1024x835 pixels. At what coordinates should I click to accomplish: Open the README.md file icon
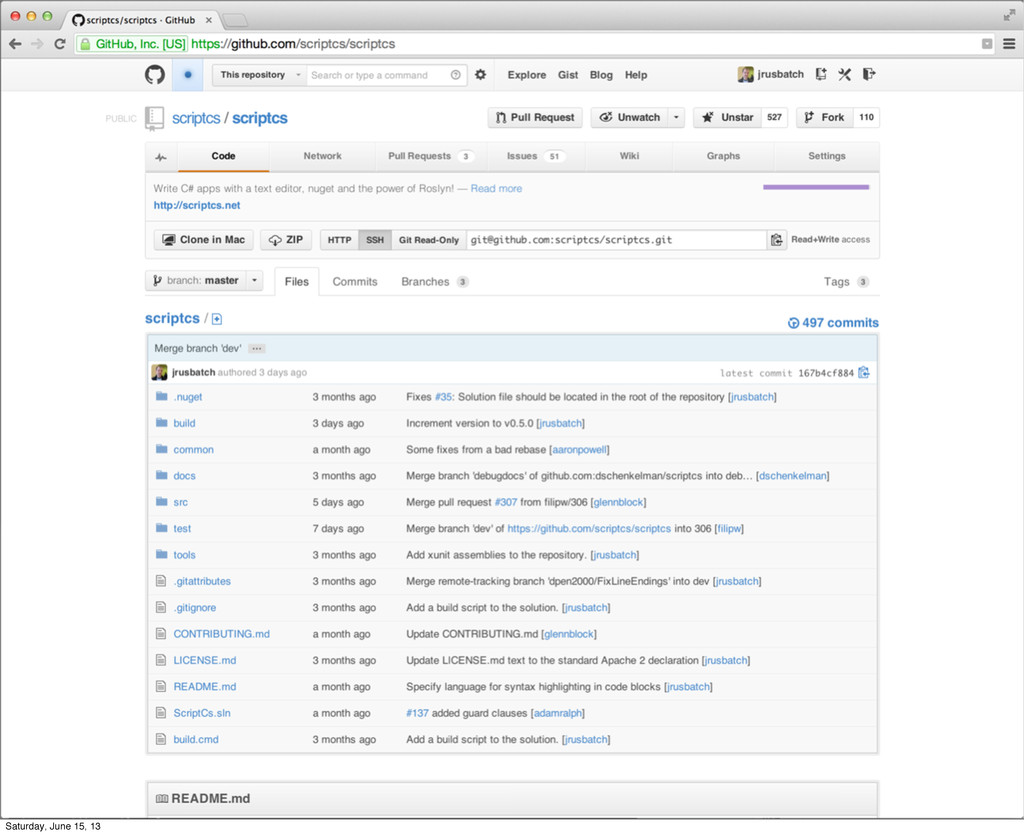[x=161, y=686]
